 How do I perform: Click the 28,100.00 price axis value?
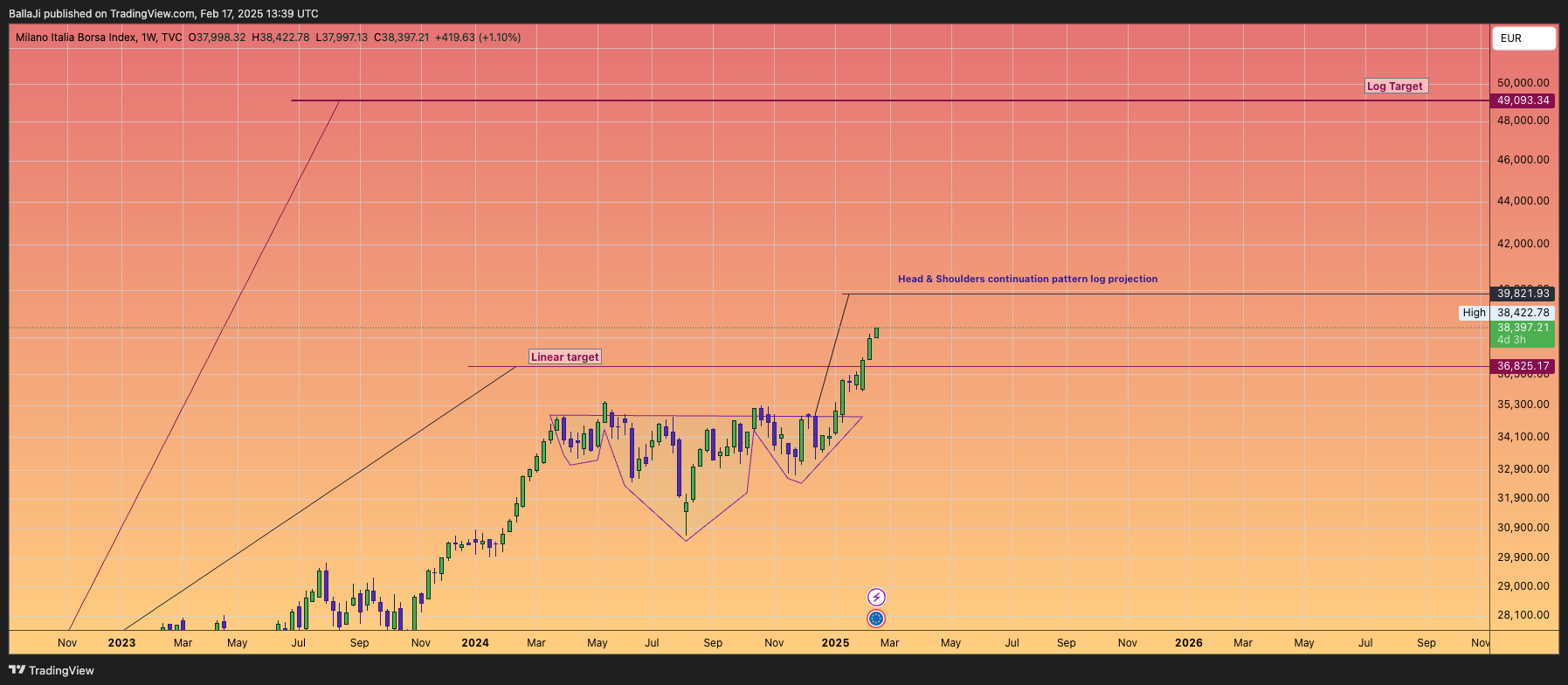pos(1523,615)
